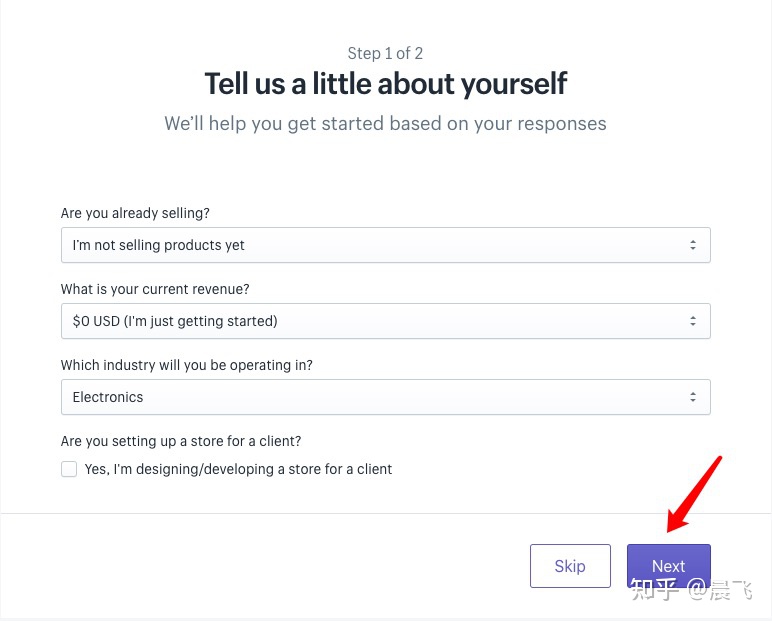Click the up-down arrows on the selling dropdown

tap(692, 245)
